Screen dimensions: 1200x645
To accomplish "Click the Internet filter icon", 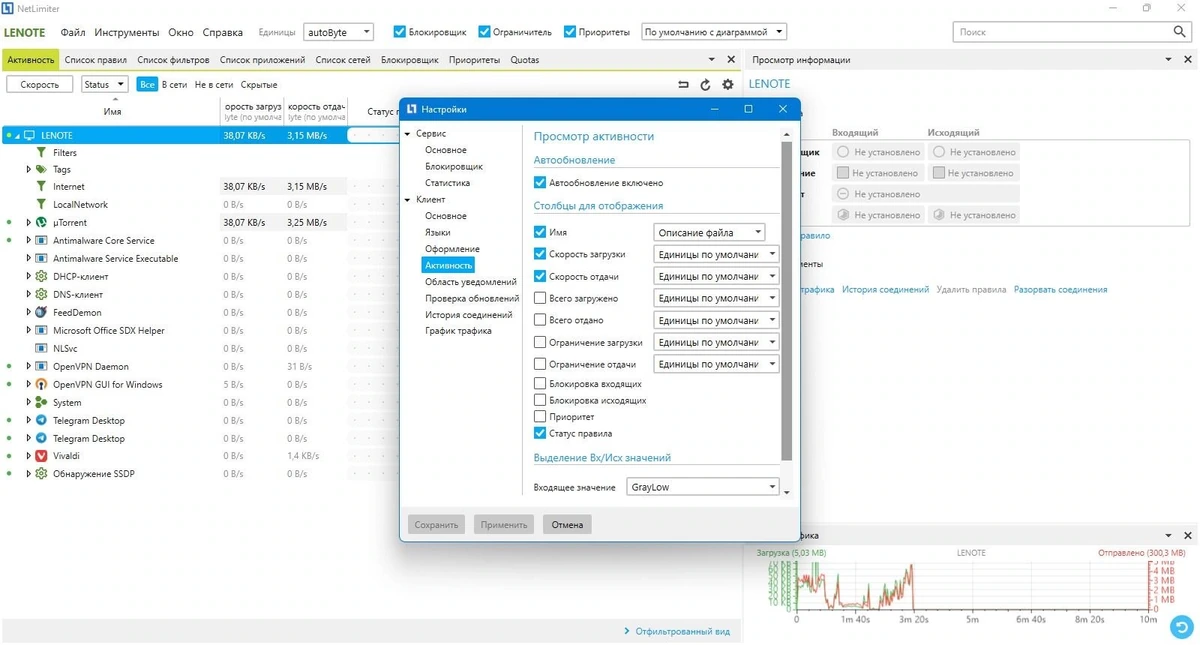I will coord(41,187).
